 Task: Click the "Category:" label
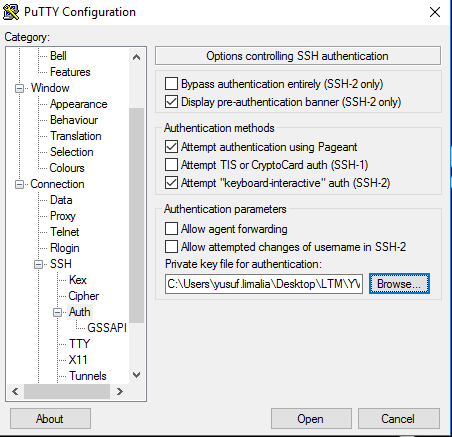[27, 37]
